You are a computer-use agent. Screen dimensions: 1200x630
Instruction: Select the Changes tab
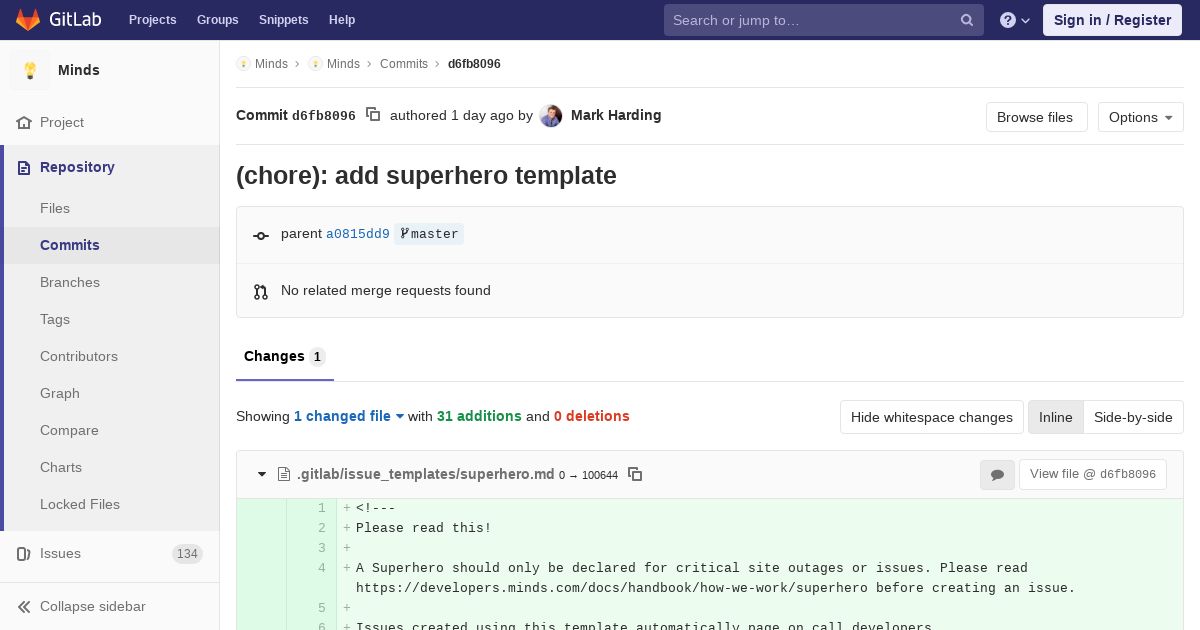(285, 357)
